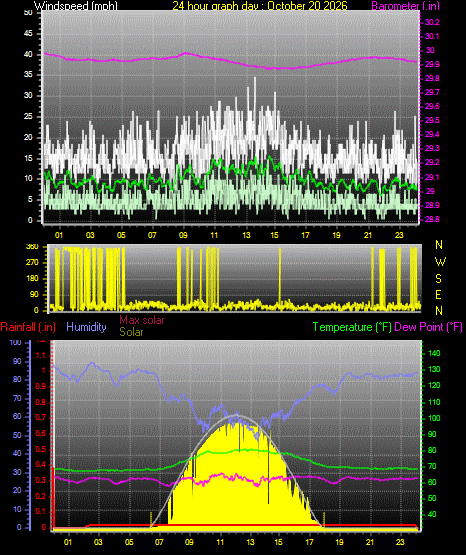Screen dimensions: 466x555
Task: Click "30.2" on the barometer axis
Action: (432, 22)
